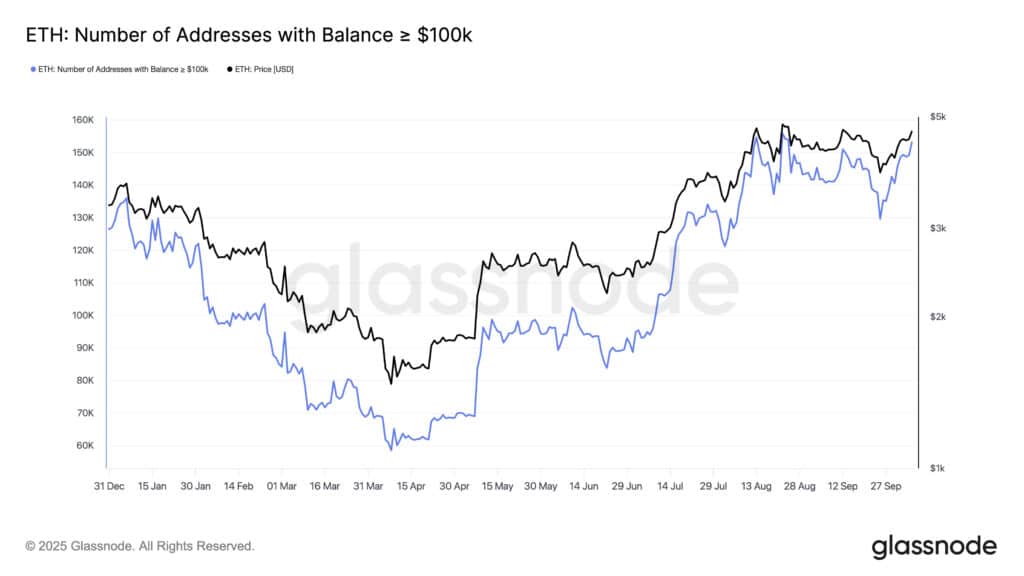Click the '160K' left axis label
The width and height of the screenshot is (1024, 576).
click(x=83, y=120)
